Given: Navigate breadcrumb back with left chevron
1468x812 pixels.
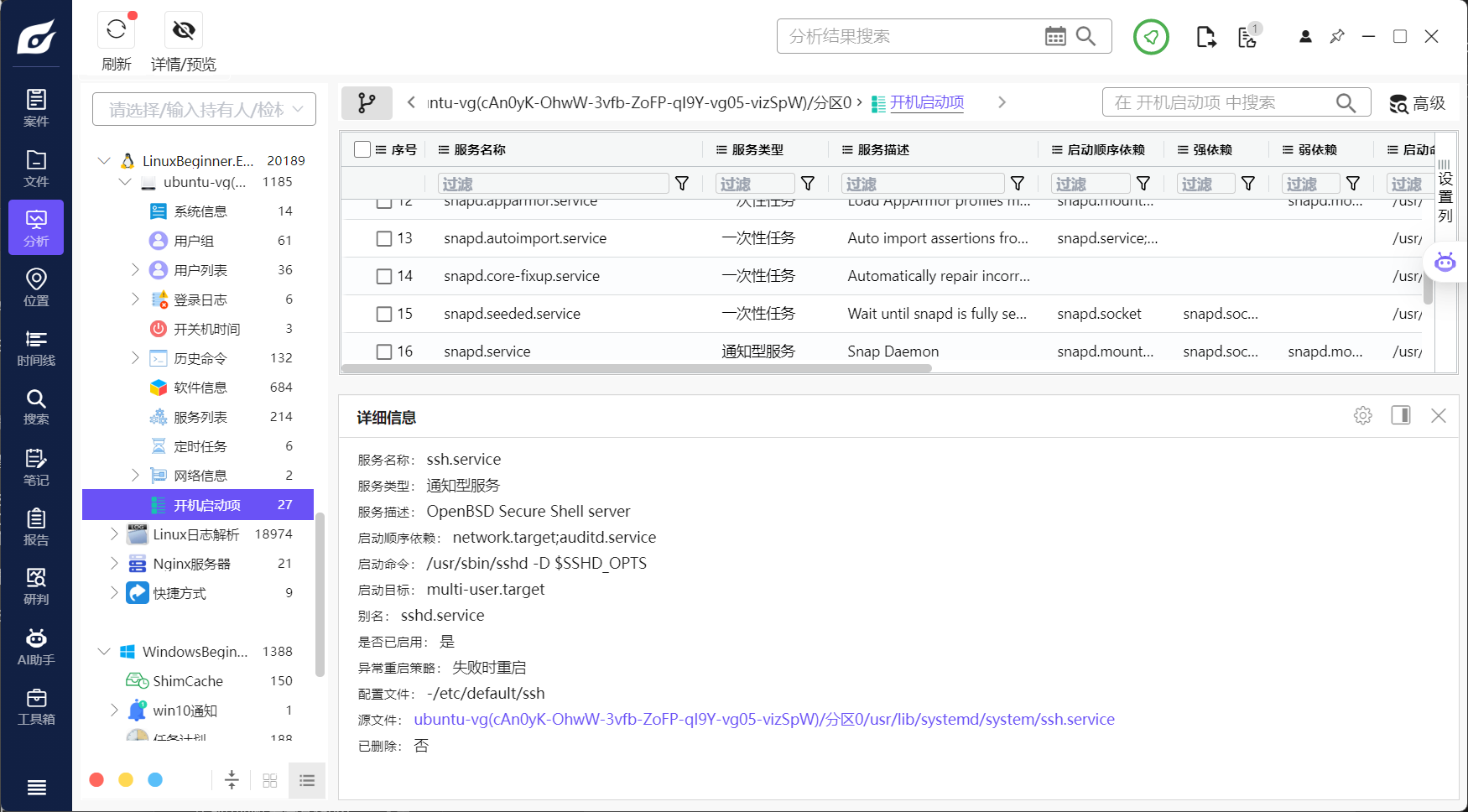Looking at the screenshot, I should pos(411,102).
